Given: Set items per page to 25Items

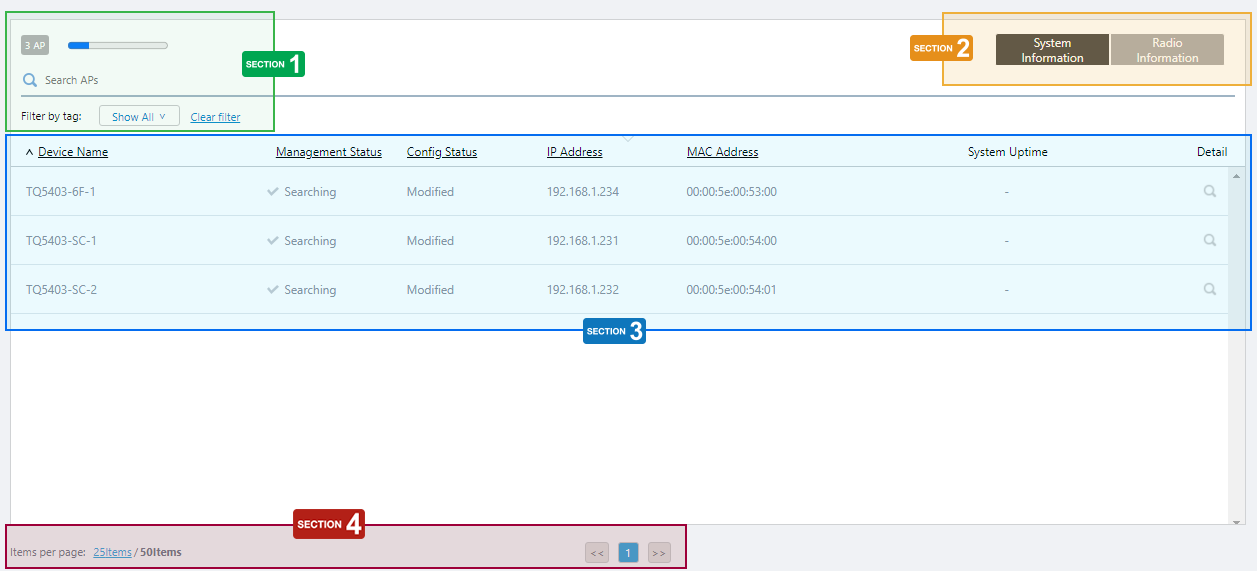Looking at the screenshot, I should (112, 552).
